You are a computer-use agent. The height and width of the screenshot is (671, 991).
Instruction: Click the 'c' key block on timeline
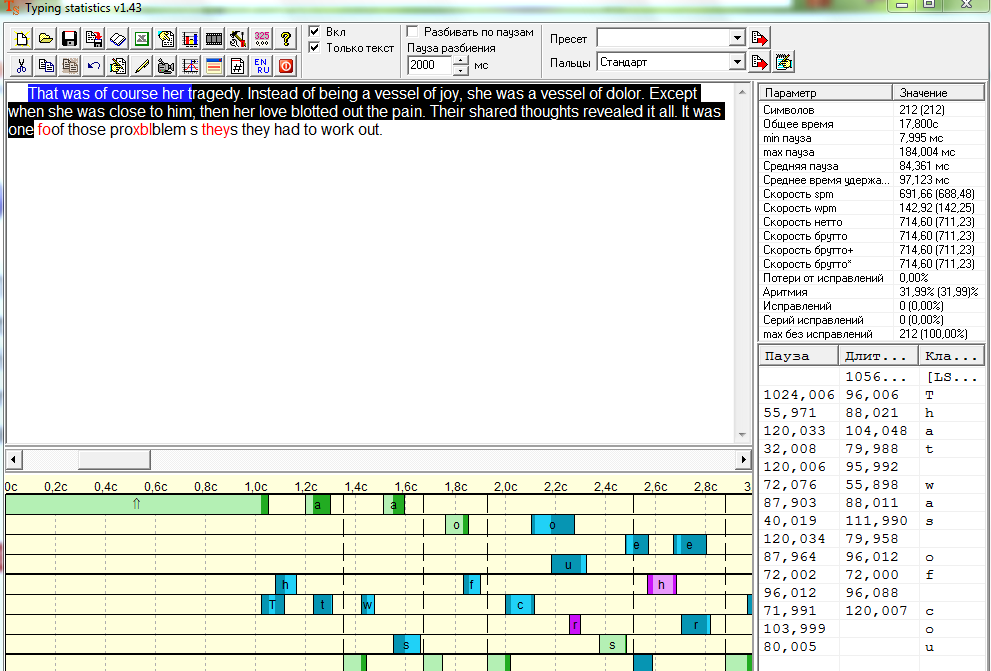coord(520,605)
